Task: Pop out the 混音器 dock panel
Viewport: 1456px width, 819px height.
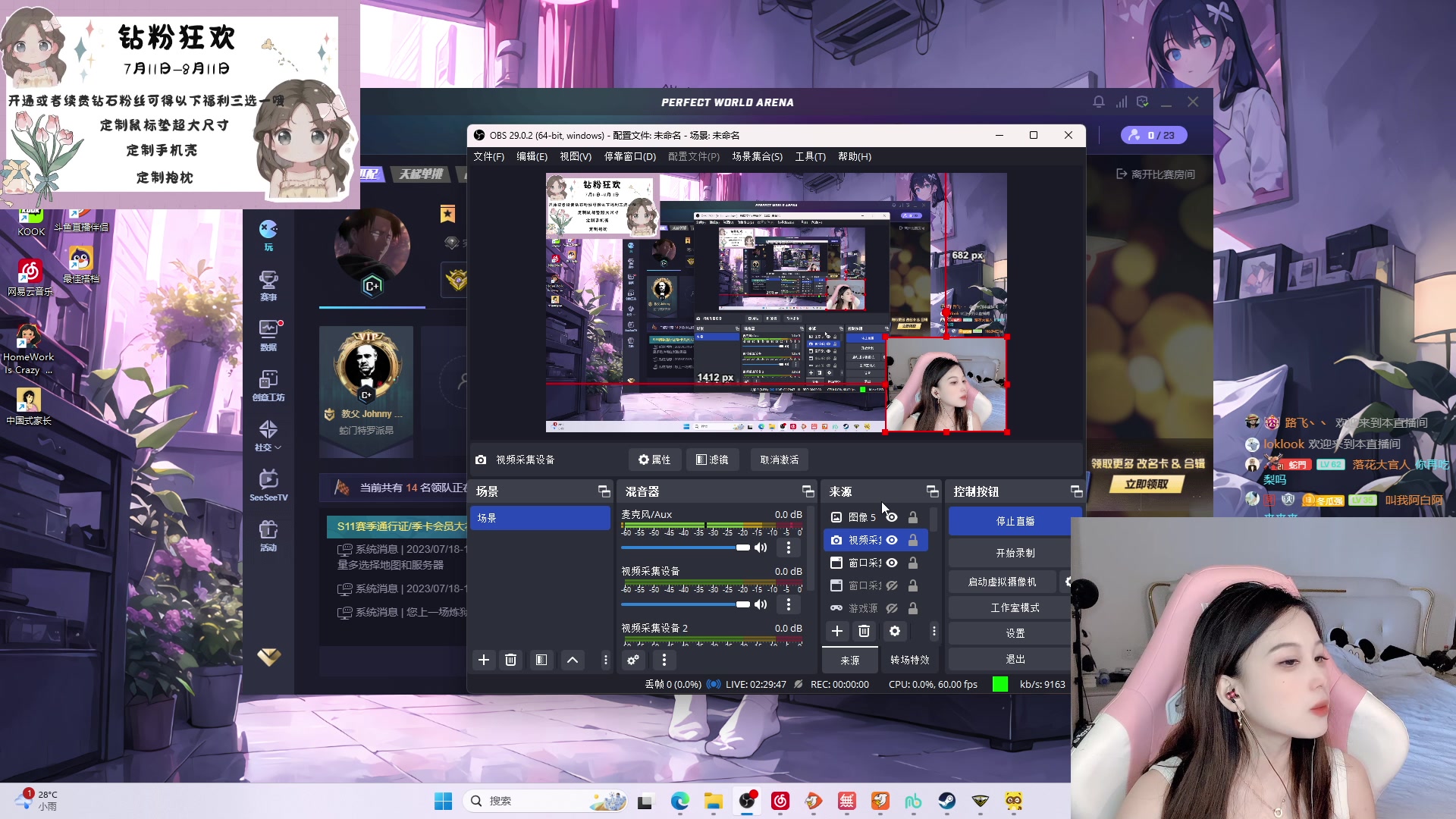Action: point(808,491)
